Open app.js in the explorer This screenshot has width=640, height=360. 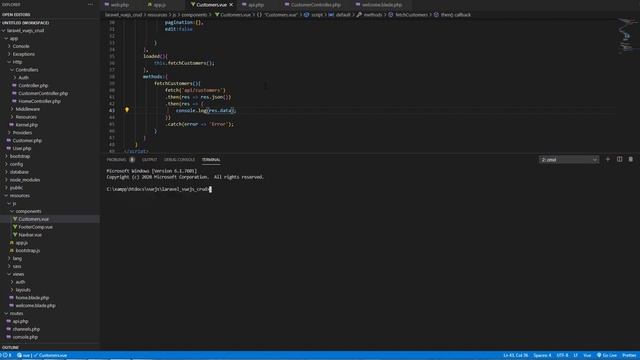[x=22, y=243]
